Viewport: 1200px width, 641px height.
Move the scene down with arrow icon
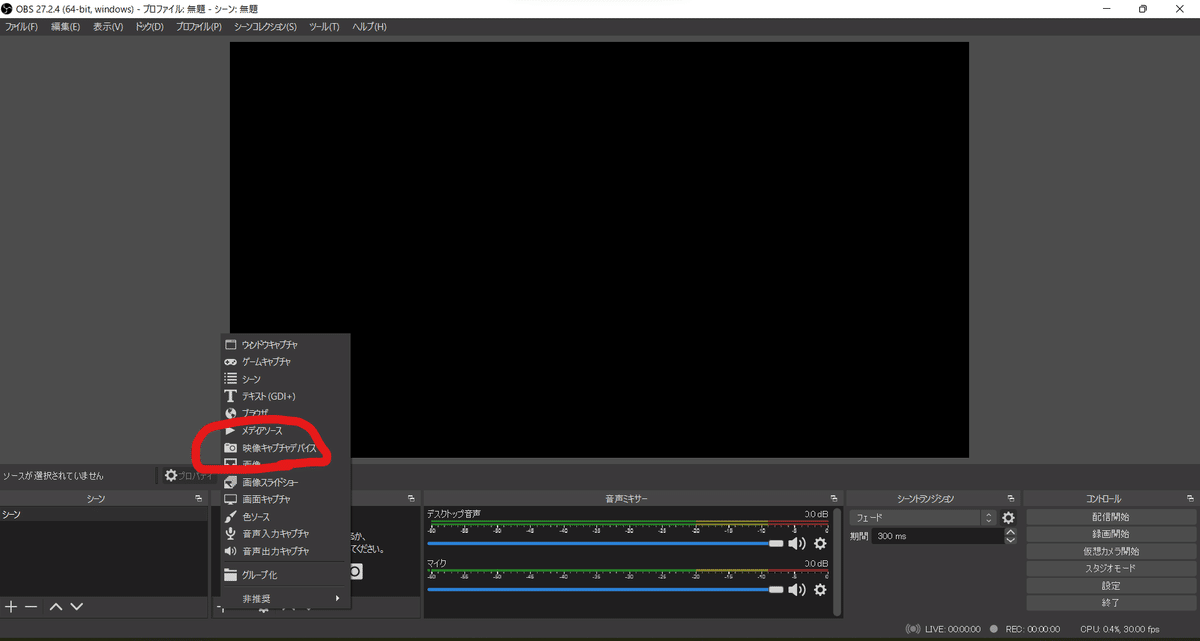(x=75, y=607)
